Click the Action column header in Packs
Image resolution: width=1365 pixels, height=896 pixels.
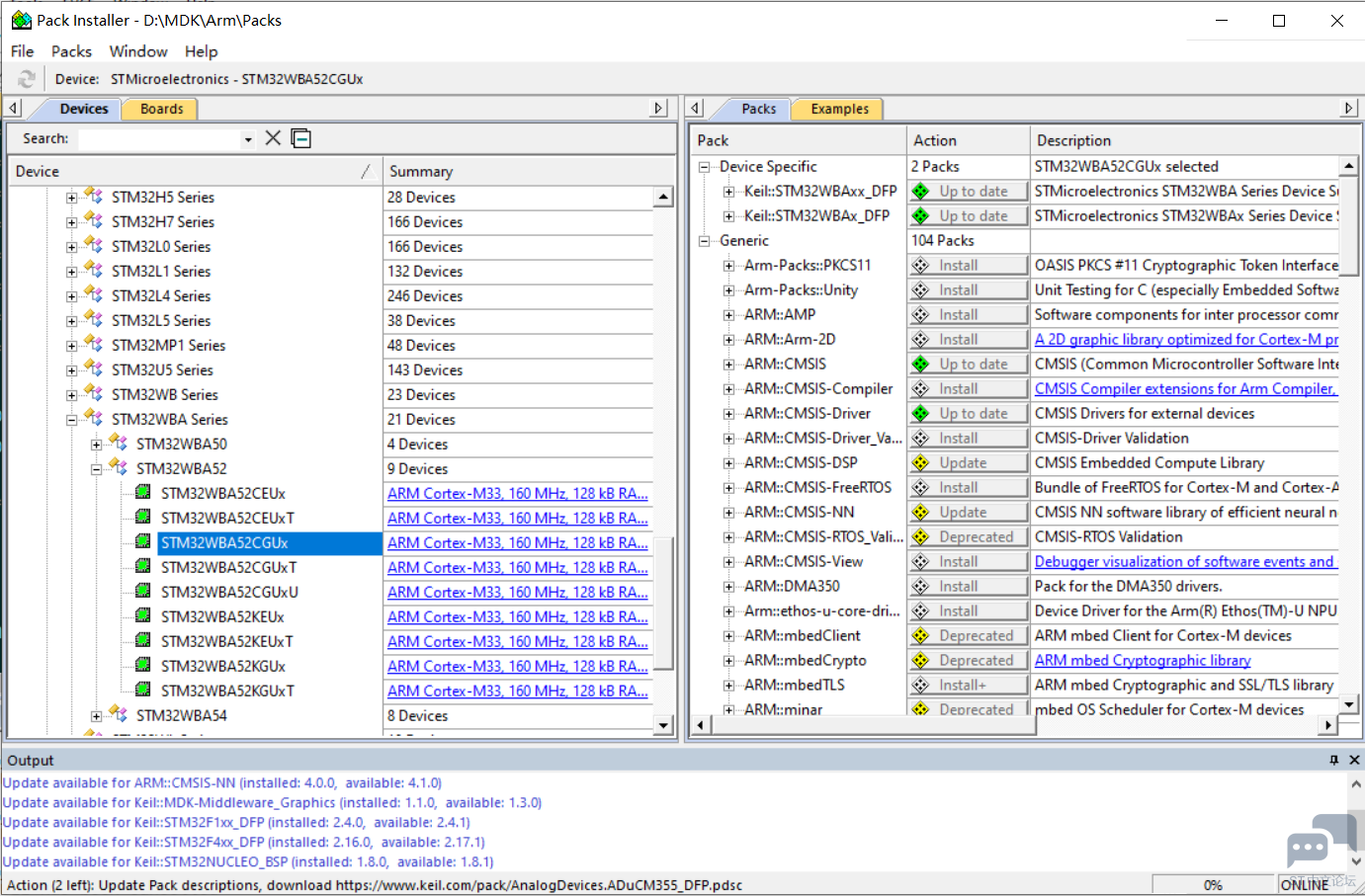[x=968, y=140]
